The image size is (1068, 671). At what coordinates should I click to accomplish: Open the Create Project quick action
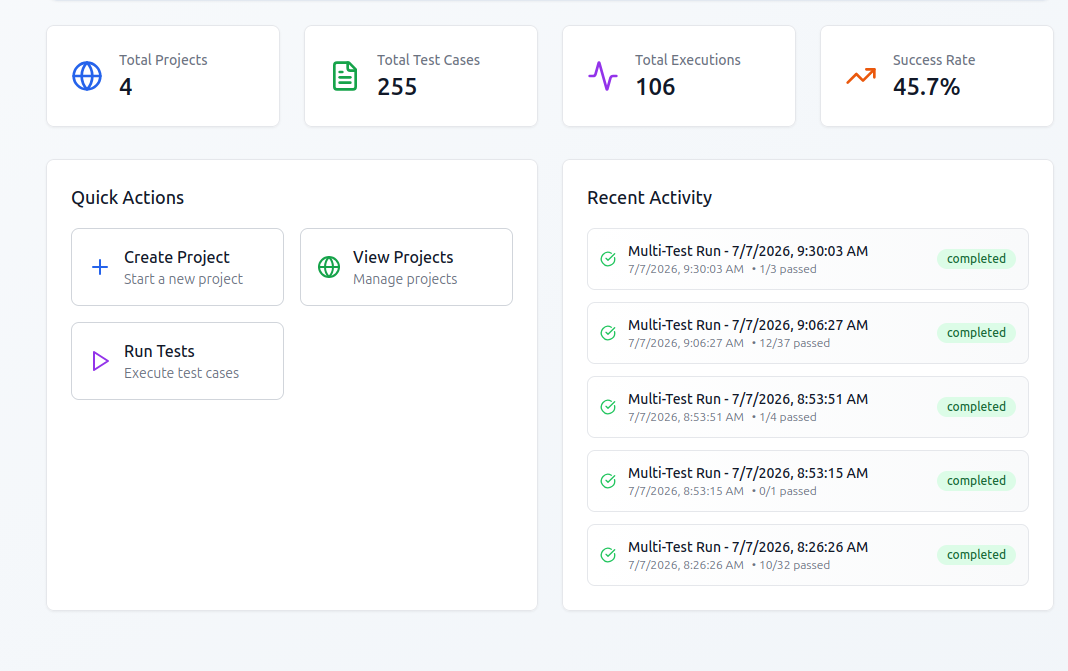click(x=177, y=267)
